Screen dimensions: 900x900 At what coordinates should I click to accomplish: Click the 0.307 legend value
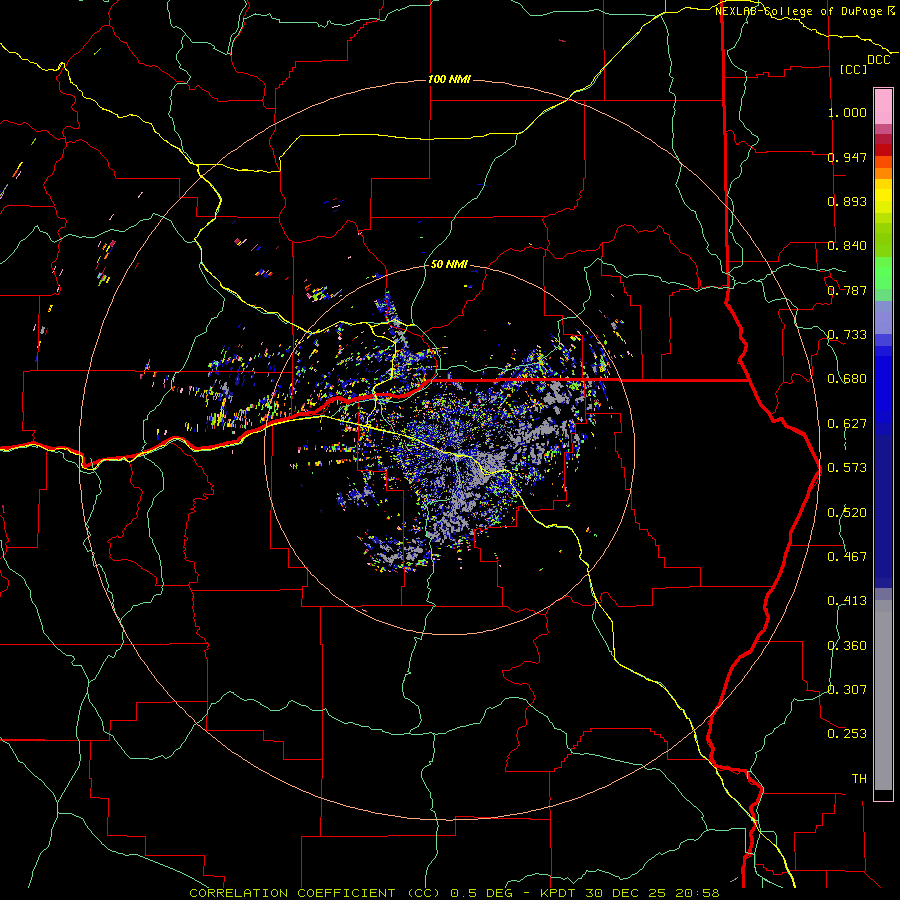847,690
